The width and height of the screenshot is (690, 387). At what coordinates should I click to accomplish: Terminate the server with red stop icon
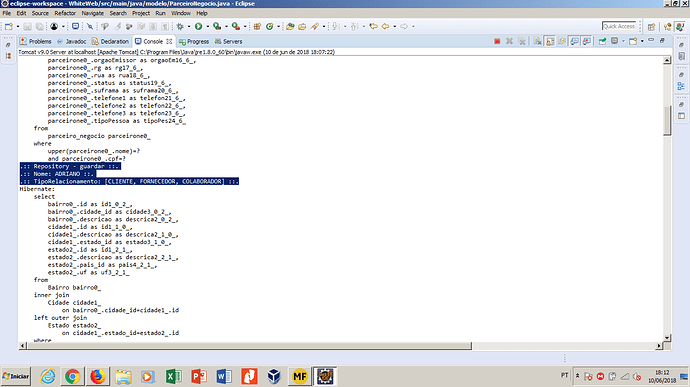click(x=497, y=41)
